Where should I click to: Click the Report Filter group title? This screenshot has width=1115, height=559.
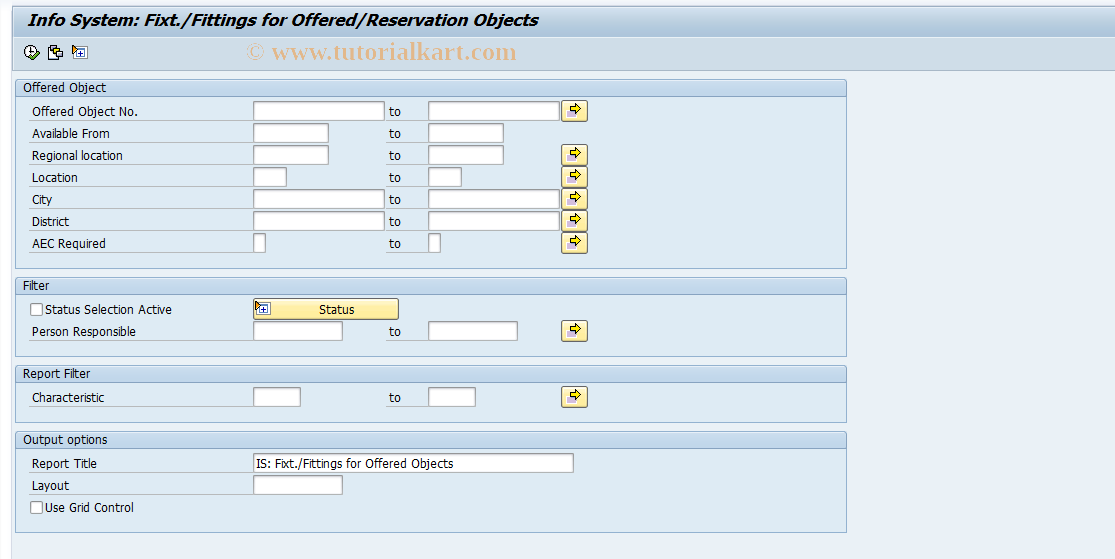point(57,374)
